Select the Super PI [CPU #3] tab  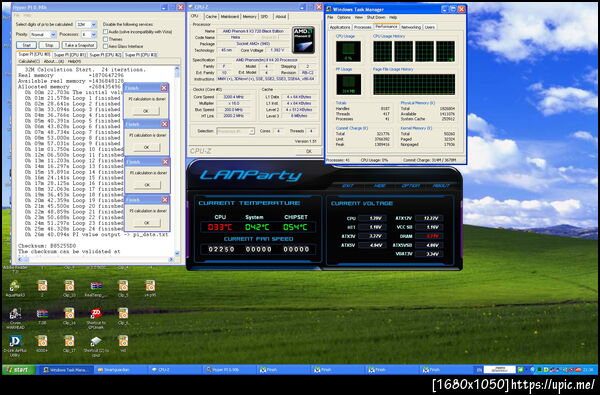click(x=140, y=55)
